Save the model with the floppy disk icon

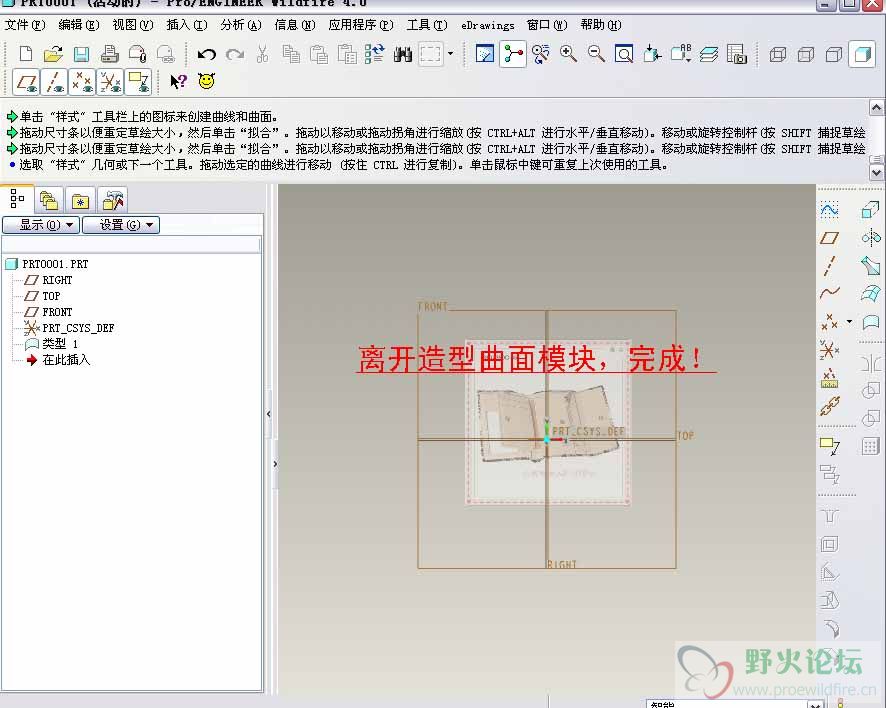click(81, 54)
